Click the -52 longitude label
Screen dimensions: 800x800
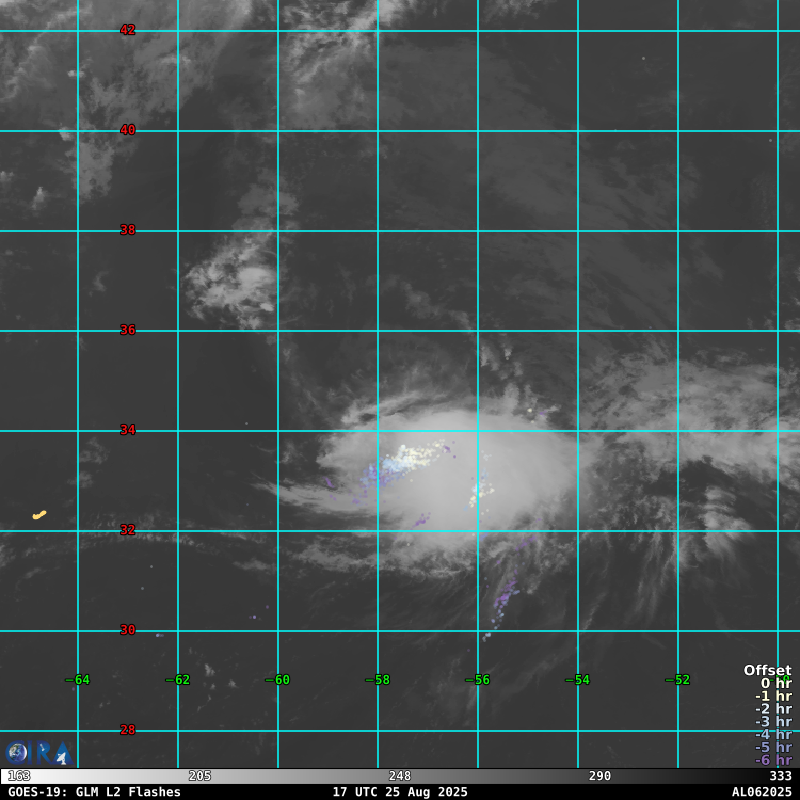pos(677,680)
